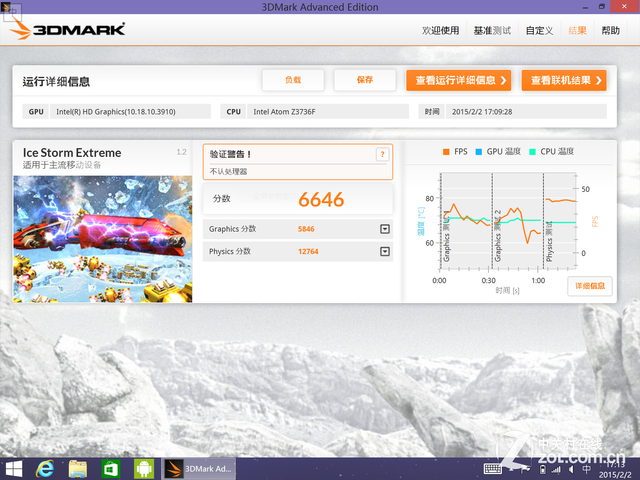Open the Windows Start button

click(x=13, y=469)
